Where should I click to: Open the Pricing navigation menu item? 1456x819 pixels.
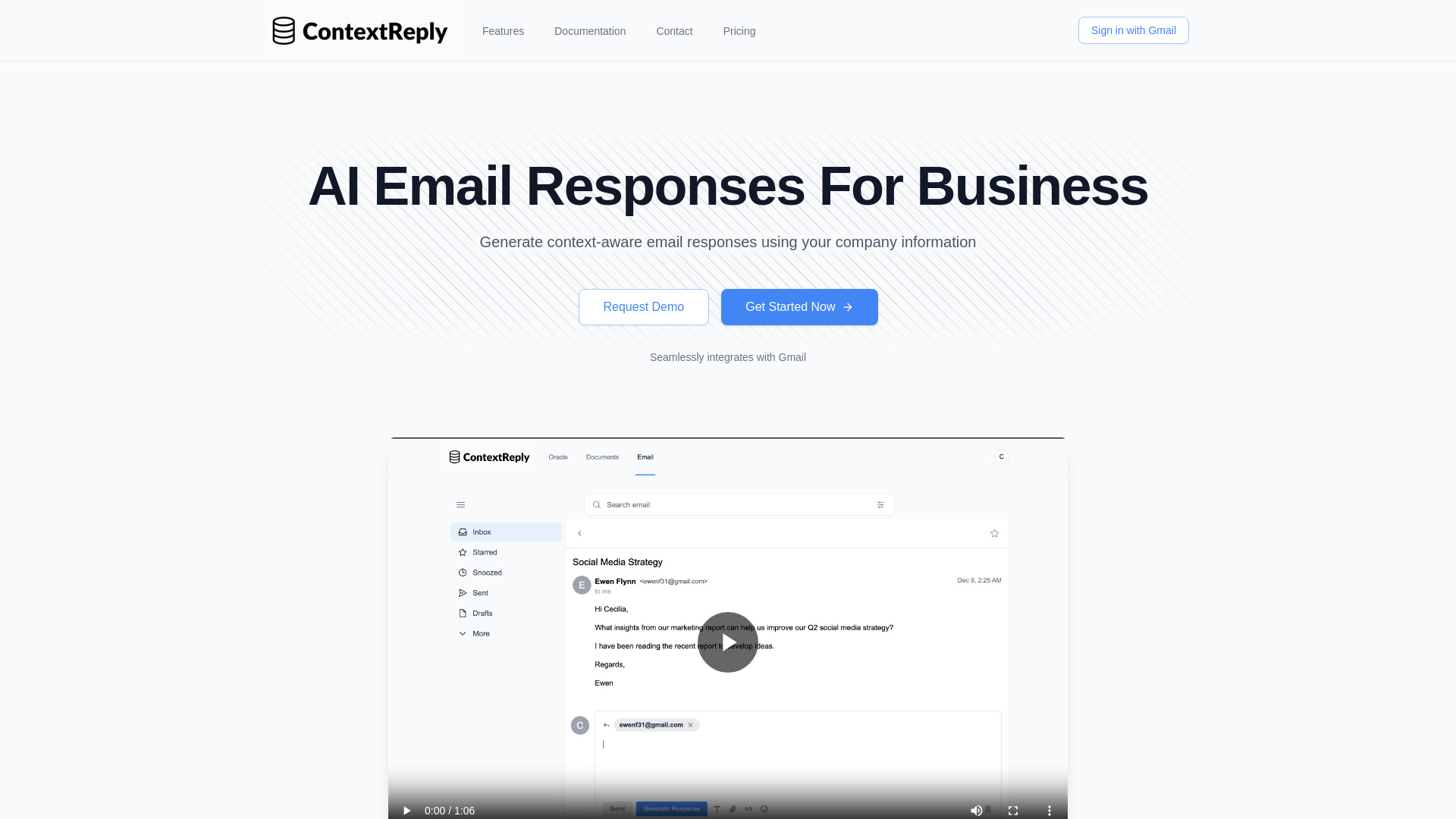pyautogui.click(x=739, y=31)
